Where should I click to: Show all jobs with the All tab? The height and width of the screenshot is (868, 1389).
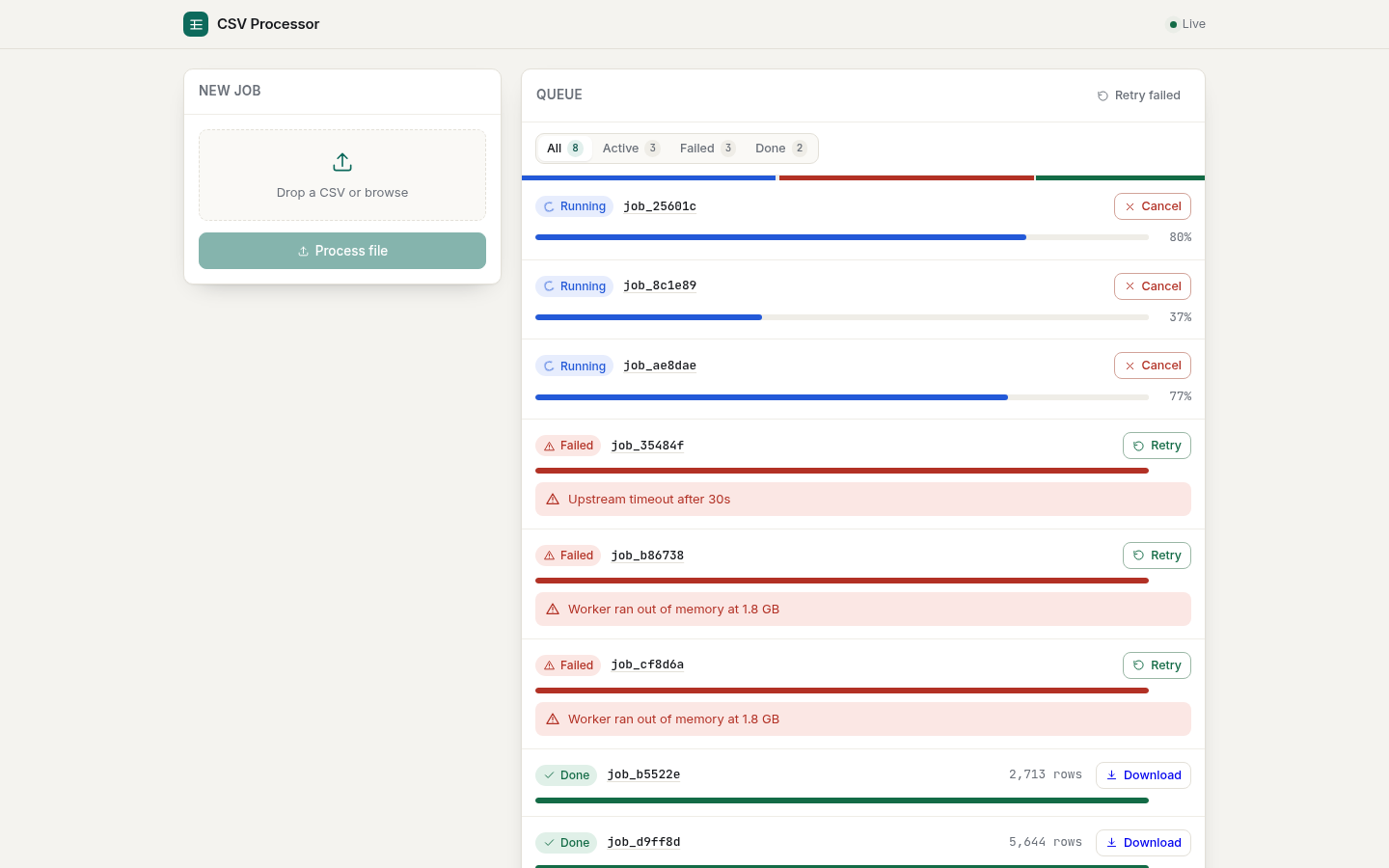coord(564,149)
